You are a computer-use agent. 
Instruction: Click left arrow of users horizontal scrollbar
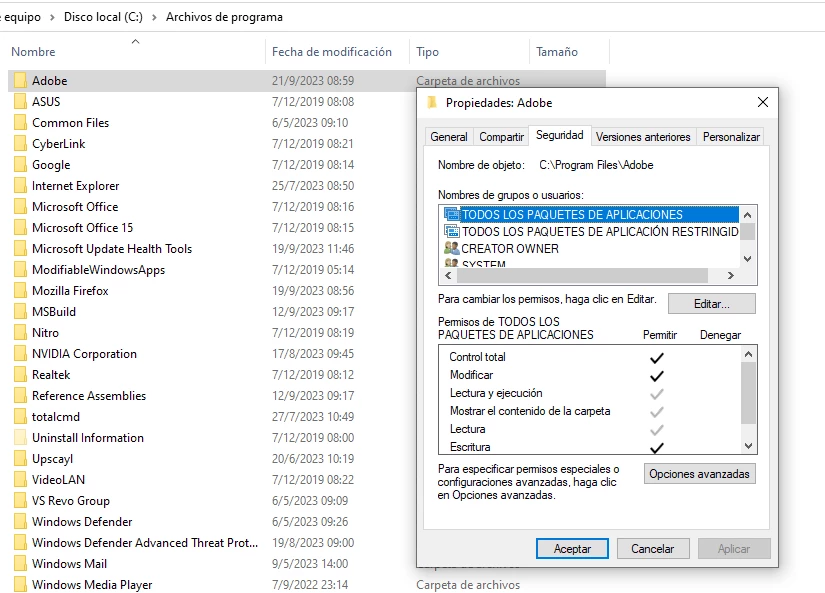tap(448, 275)
